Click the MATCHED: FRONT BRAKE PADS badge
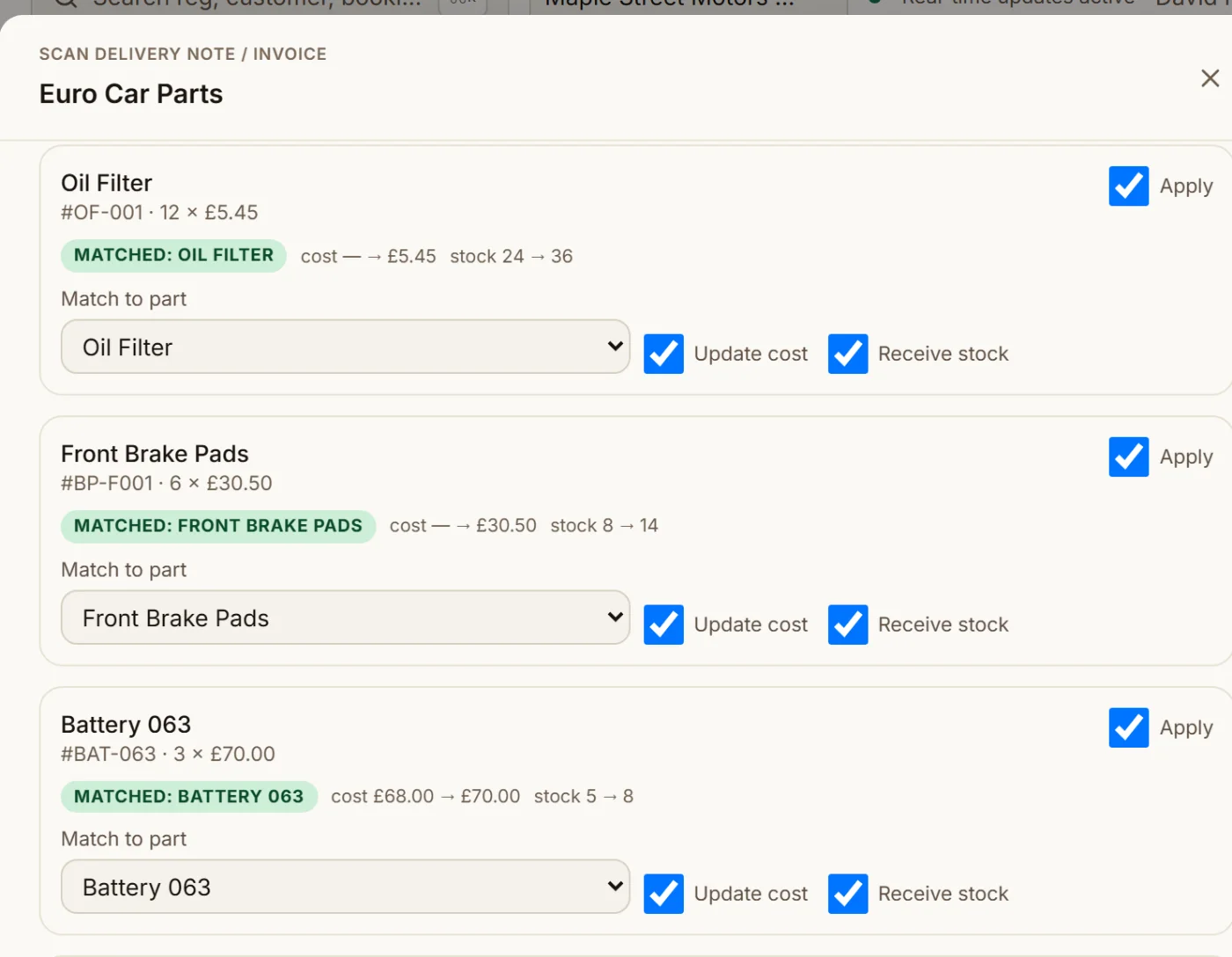The height and width of the screenshot is (957, 1232). tap(218, 526)
